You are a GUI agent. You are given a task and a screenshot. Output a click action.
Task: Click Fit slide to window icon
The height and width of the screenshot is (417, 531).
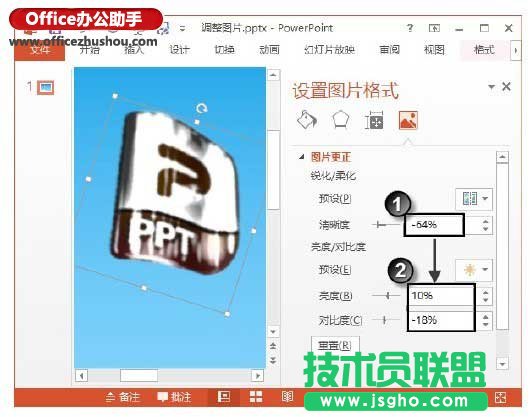pyautogui.click(x=501, y=398)
